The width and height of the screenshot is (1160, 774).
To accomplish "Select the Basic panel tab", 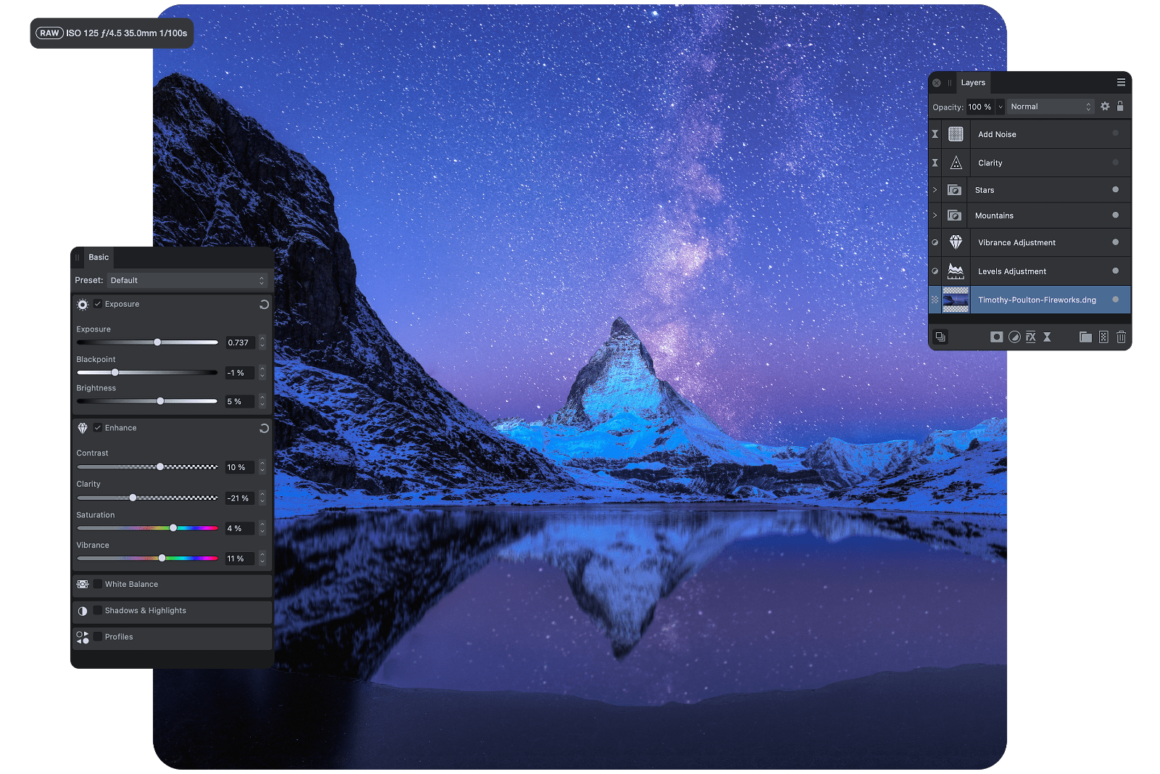I will [98, 257].
